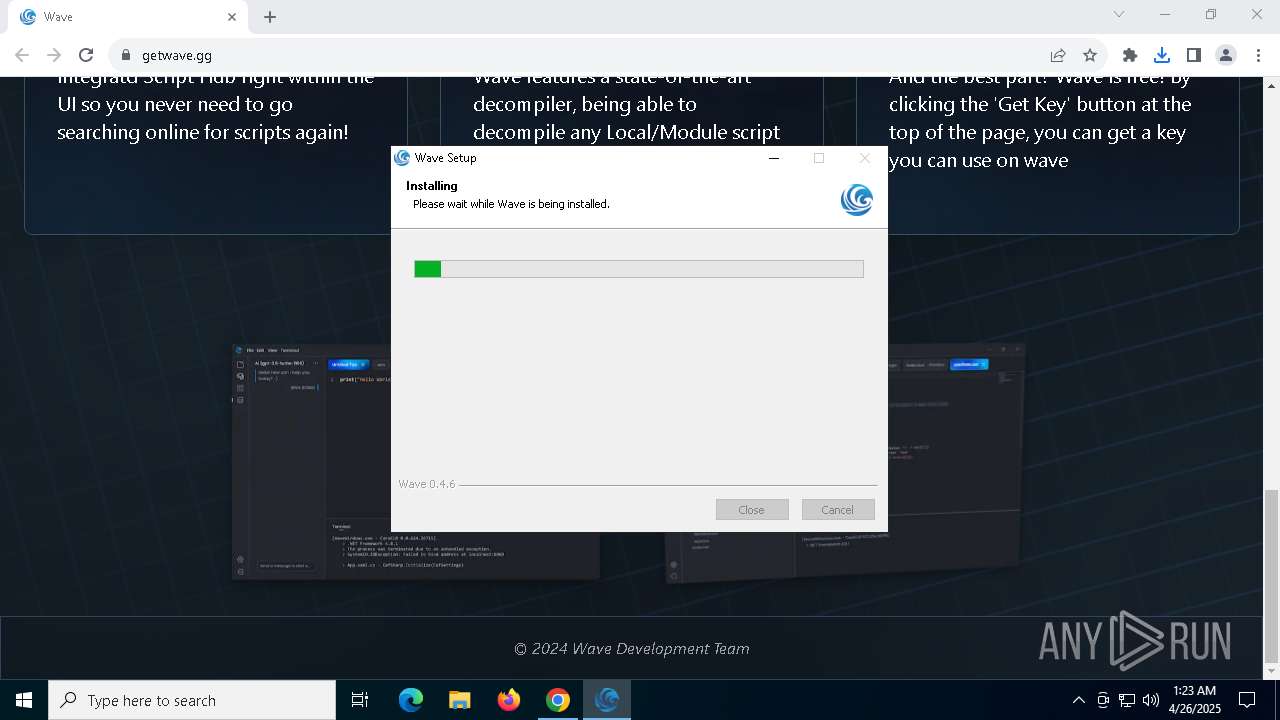
Task: Click the "Wave 0.4.6" version label
Action: click(427, 484)
